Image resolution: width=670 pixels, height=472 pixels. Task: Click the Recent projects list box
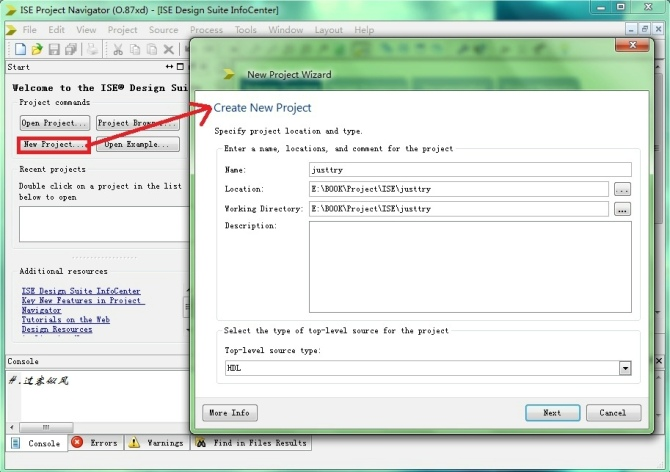pyautogui.click(x=104, y=224)
